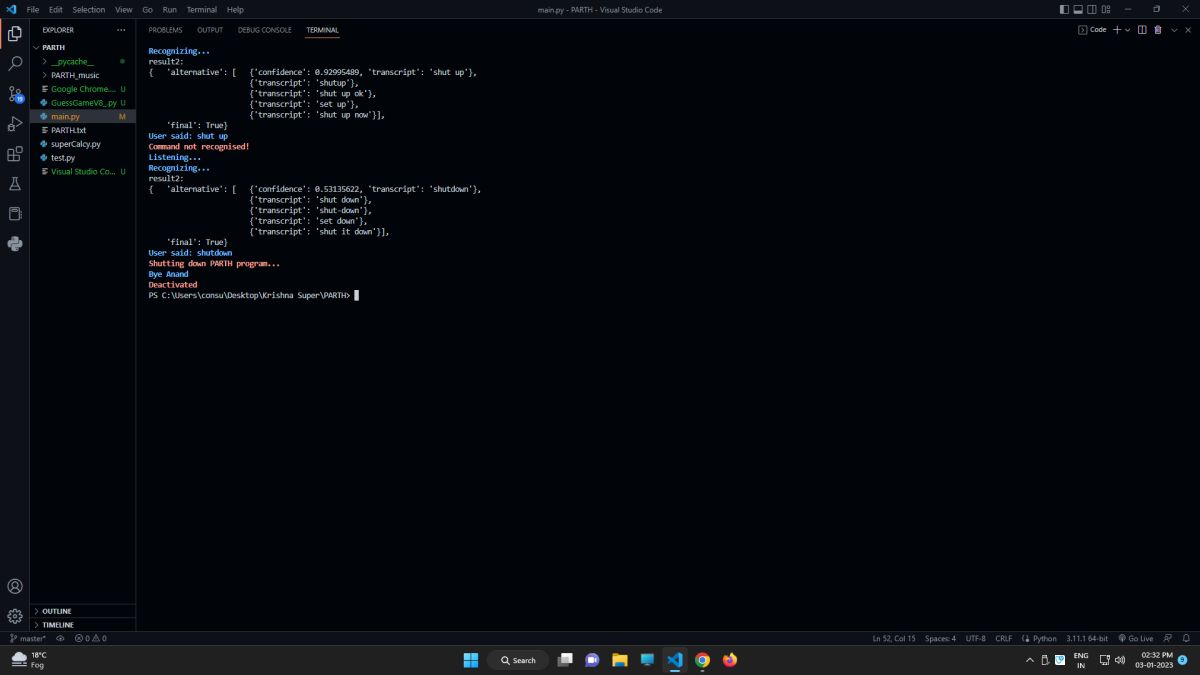1200x675 pixels.
Task: Open the Search view in activity bar
Action: pyautogui.click(x=15, y=63)
